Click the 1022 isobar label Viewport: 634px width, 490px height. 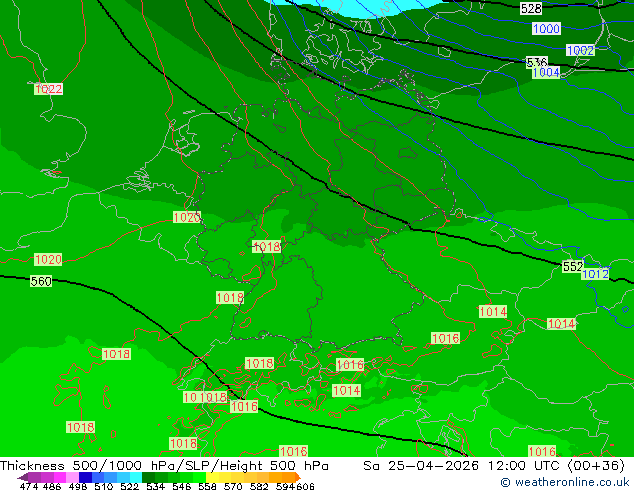[49, 89]
